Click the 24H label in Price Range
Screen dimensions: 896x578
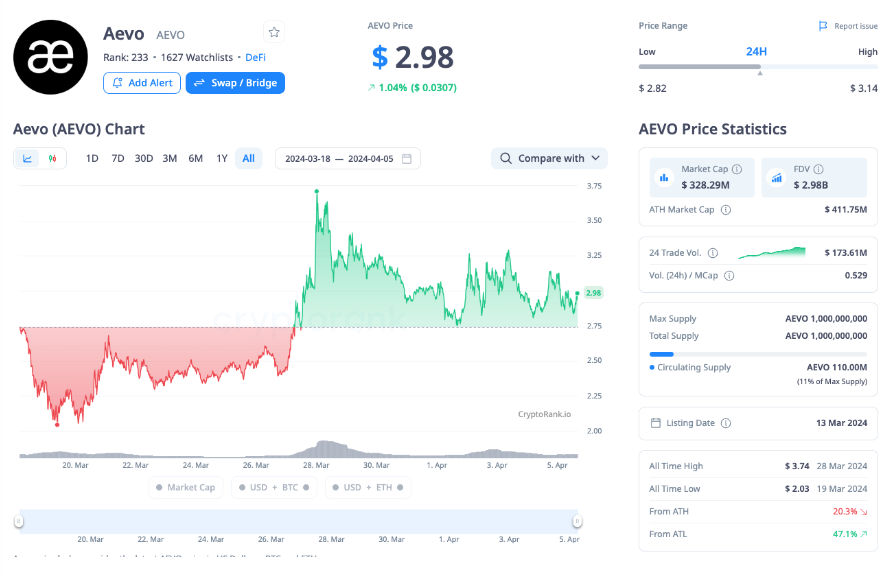[x=756, y=51]
